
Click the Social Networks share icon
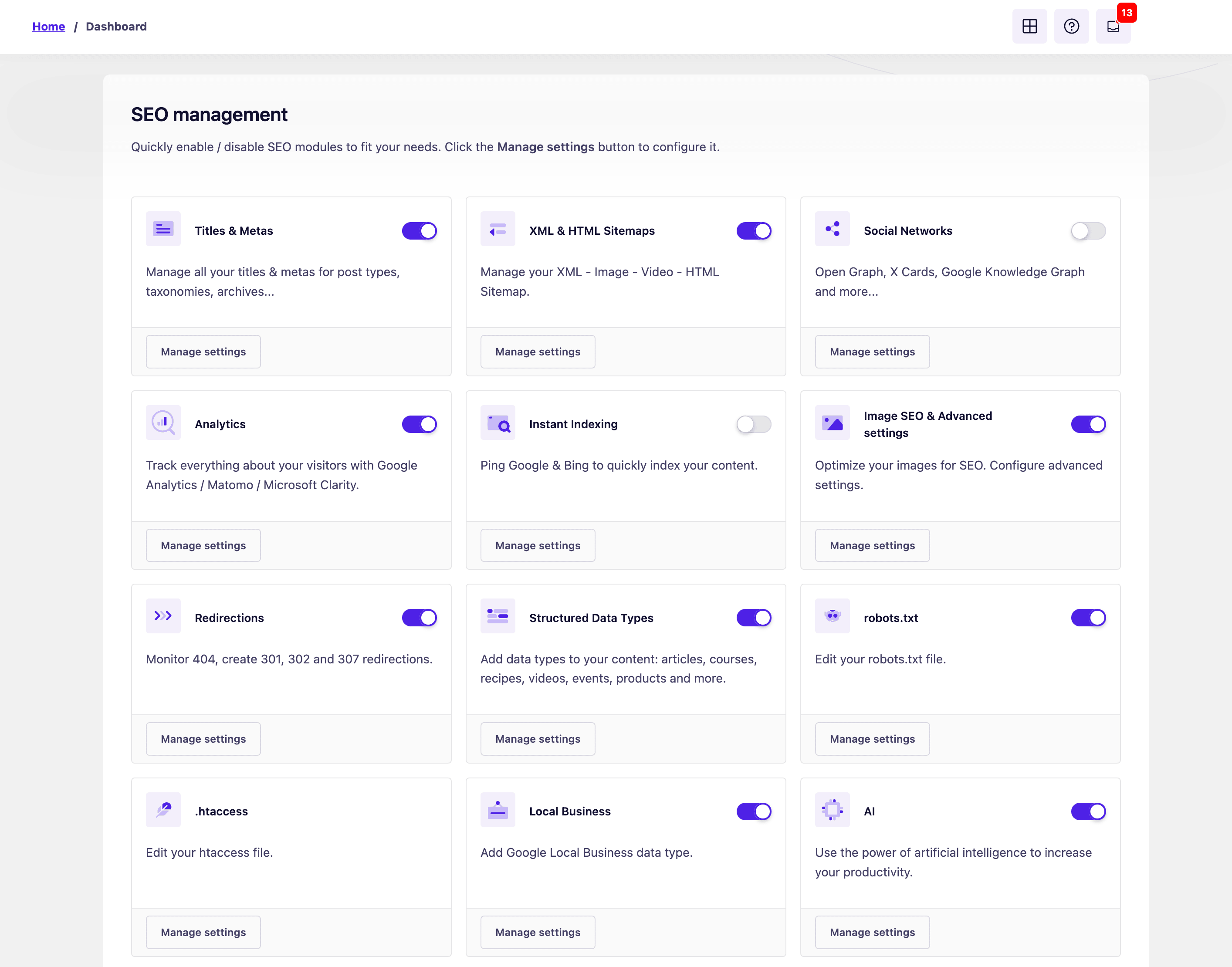point(832,229)
